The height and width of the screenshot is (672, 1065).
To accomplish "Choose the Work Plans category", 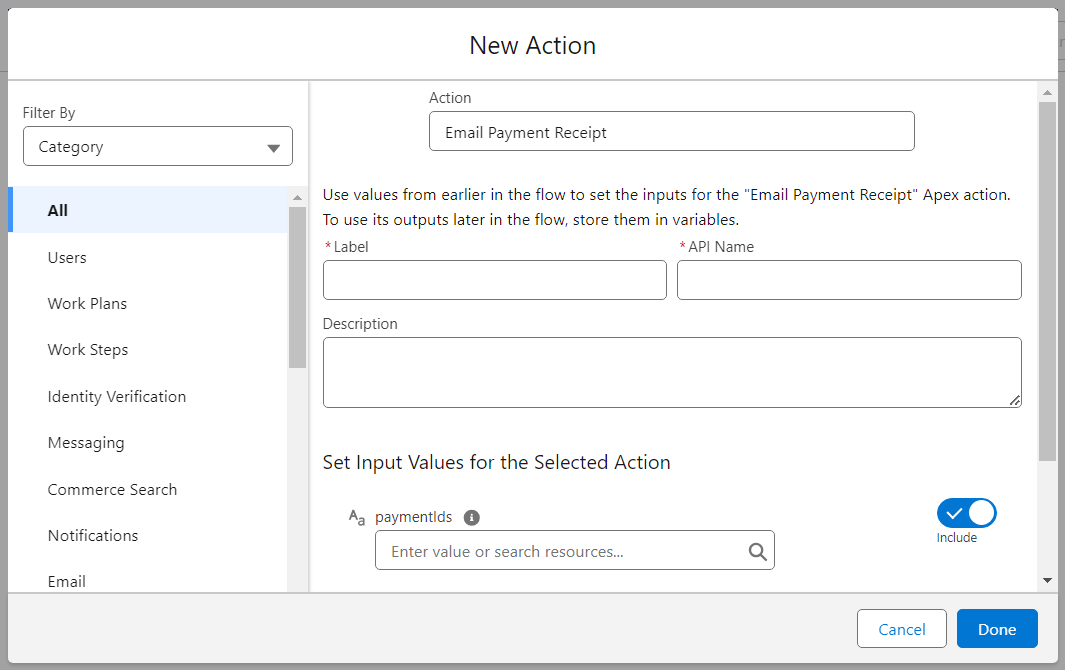I will point(87,304).
